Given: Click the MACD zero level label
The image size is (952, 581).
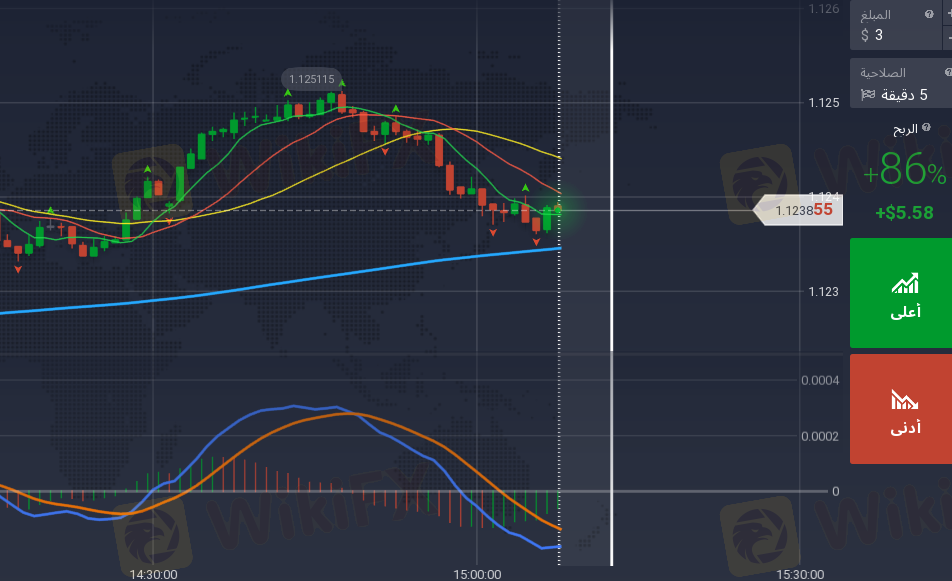Looking at the screenshot, I should [x=835, y=491].
